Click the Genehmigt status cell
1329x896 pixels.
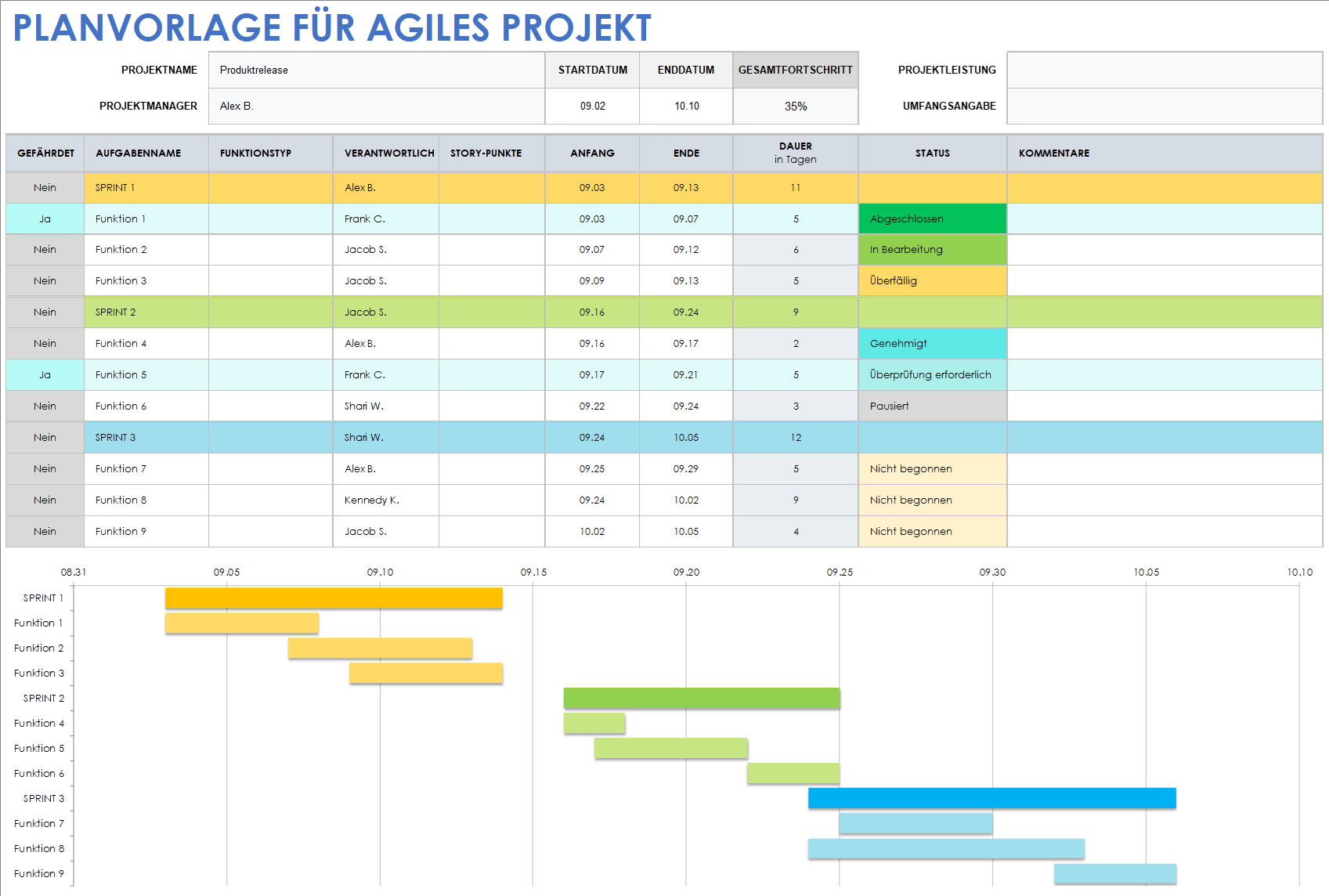coord(933,343)
